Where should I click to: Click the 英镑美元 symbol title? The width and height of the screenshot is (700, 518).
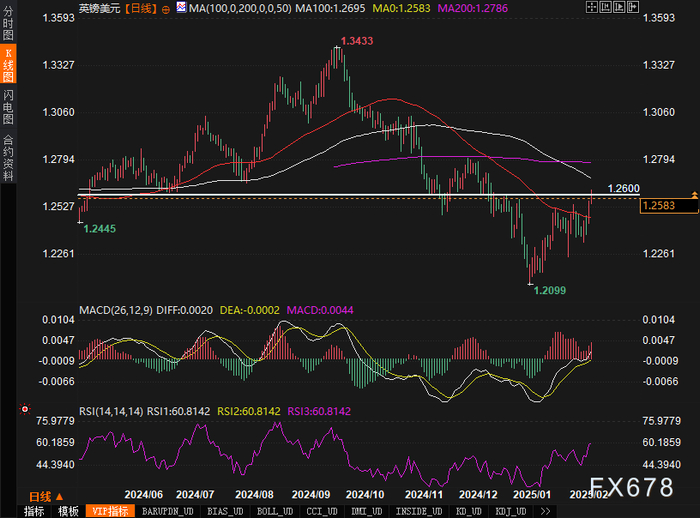pyautogui.click(x=100, y=8)
